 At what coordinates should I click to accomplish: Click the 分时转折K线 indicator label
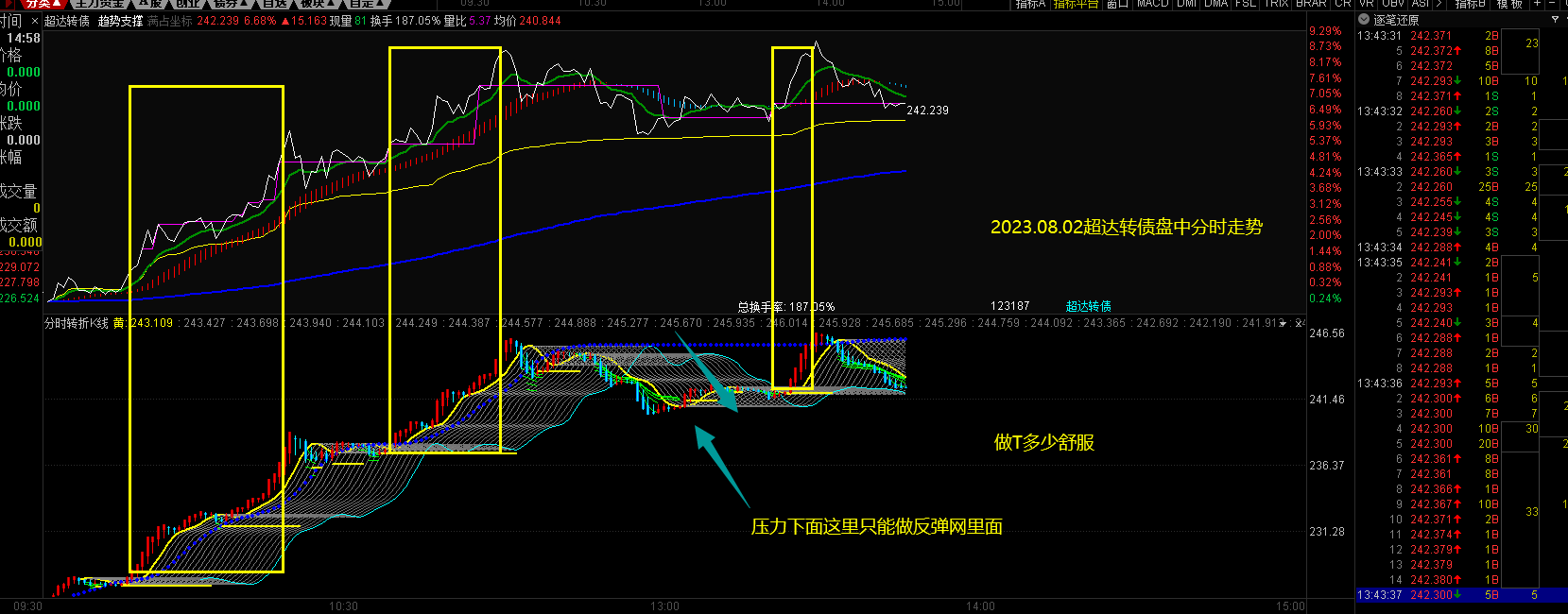[x=77, y=323]
